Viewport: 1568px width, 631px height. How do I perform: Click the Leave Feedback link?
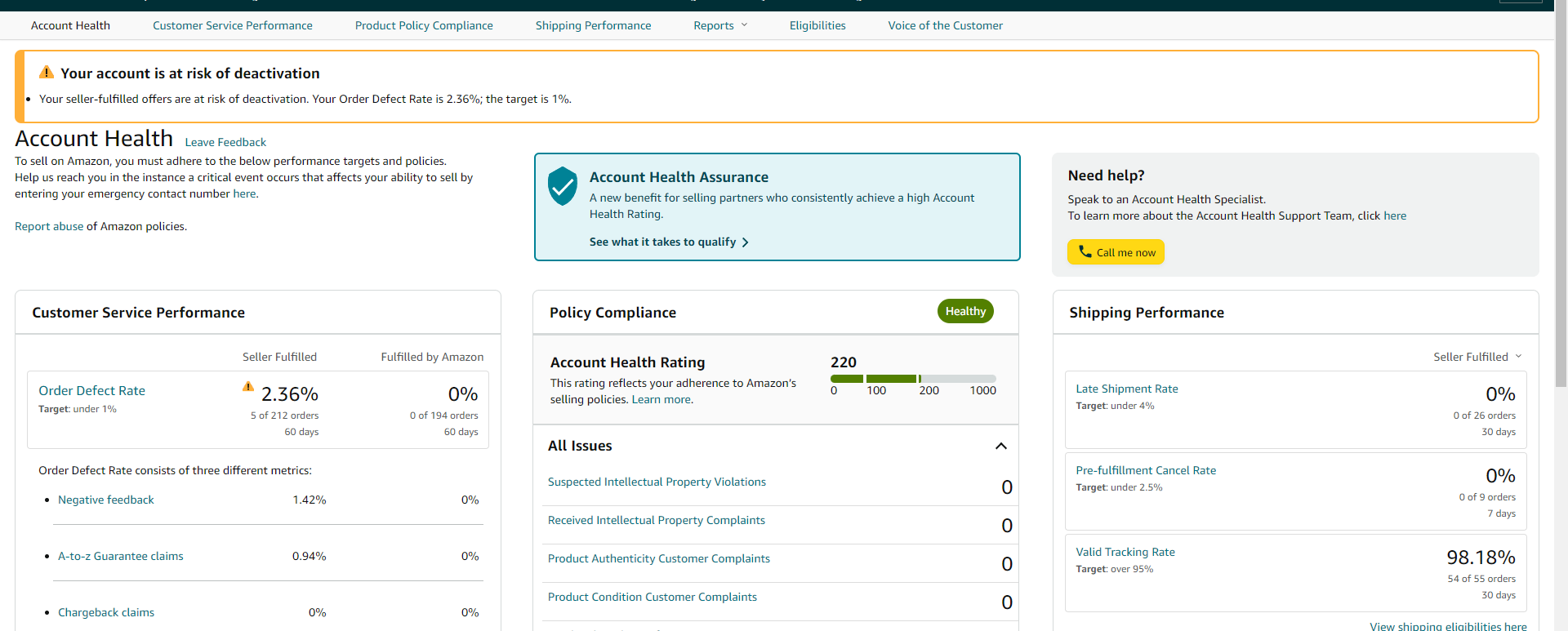point(225,142)
